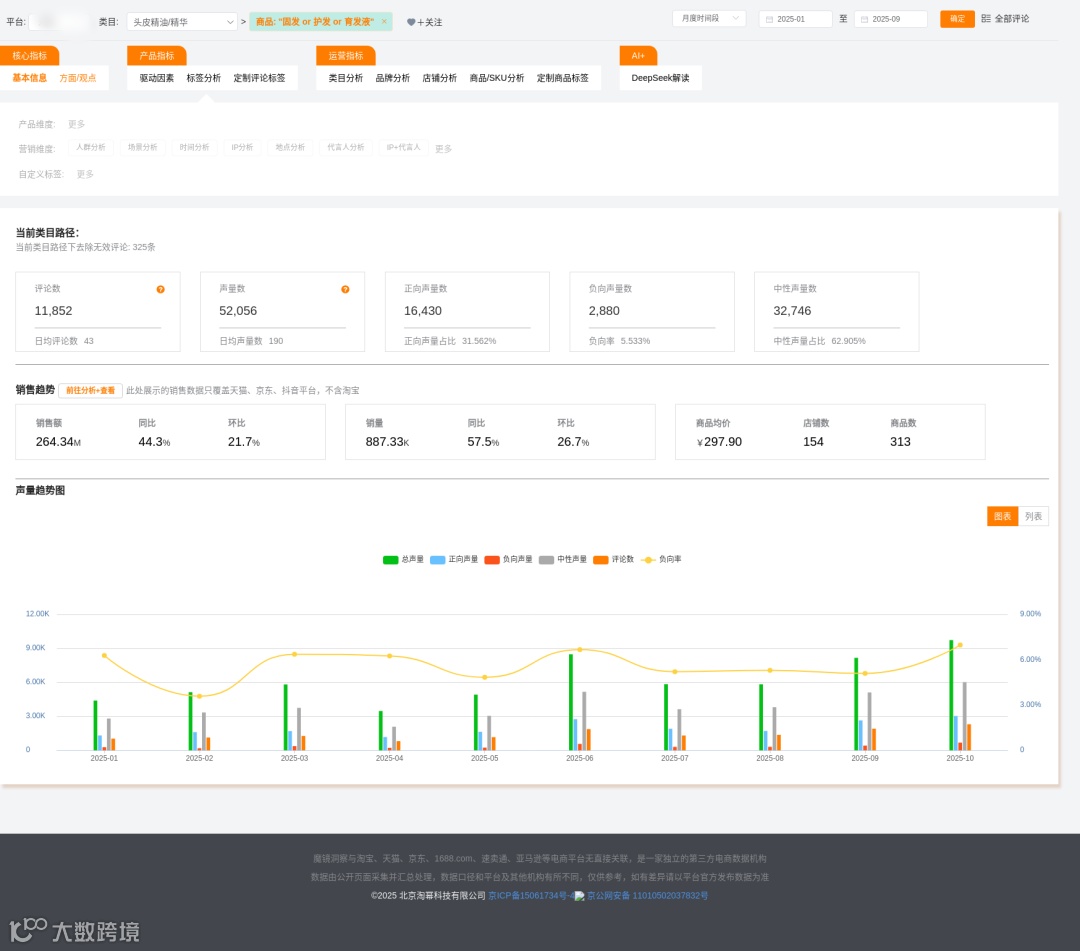Open the 品牌分析 sub-tab
Viewport: 1080px width, 951px height.
click(x=393, y=78)
